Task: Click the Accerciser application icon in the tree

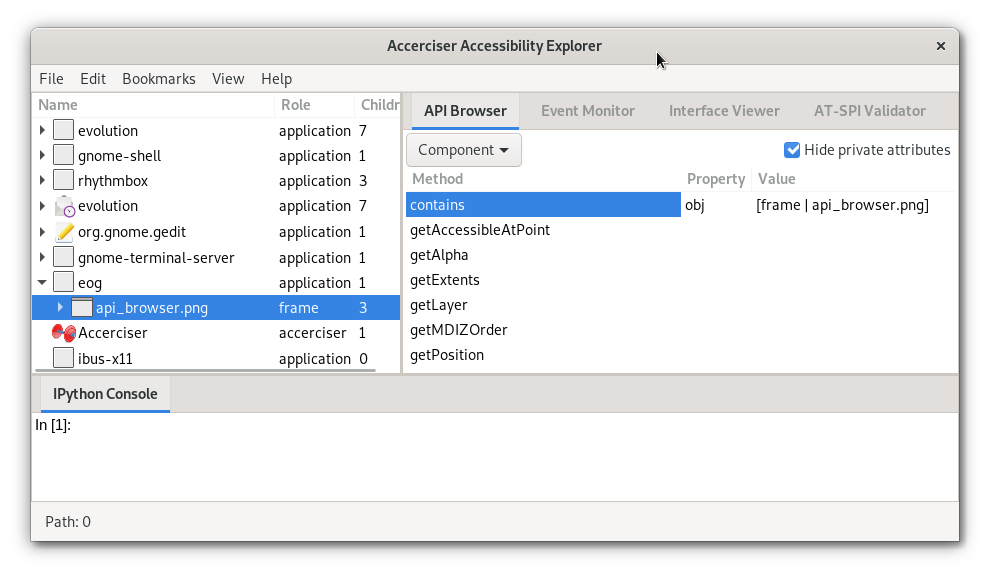Action: pyautogui.click(x=64, y=333)
